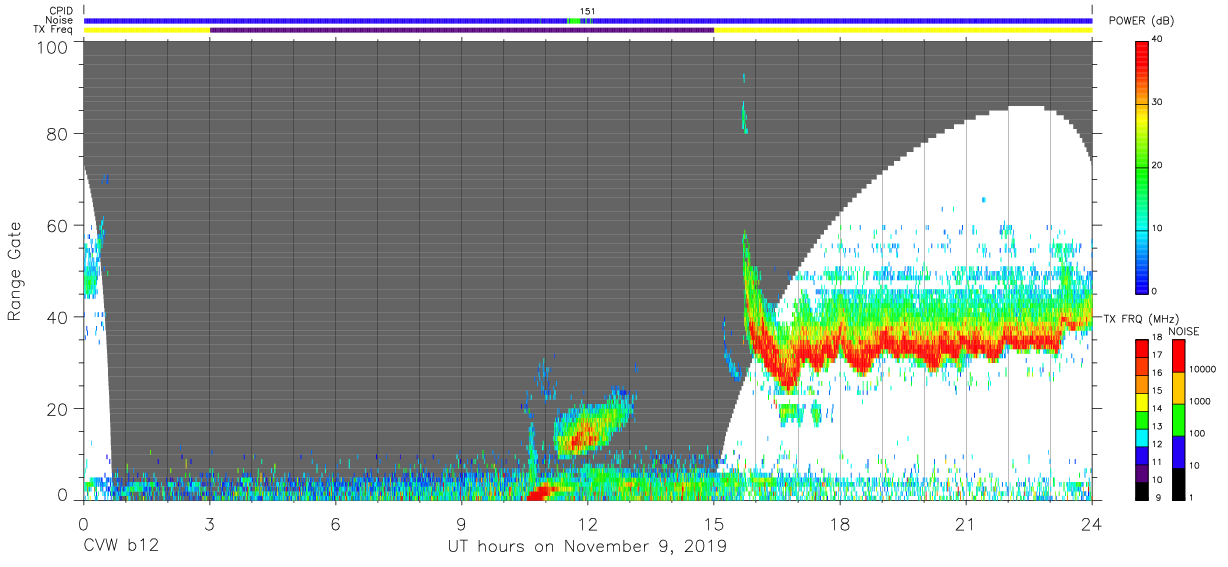Click the 6 label on UT hours axis
This screenshot has height=567, width=1228.
(x=336, y=523)
